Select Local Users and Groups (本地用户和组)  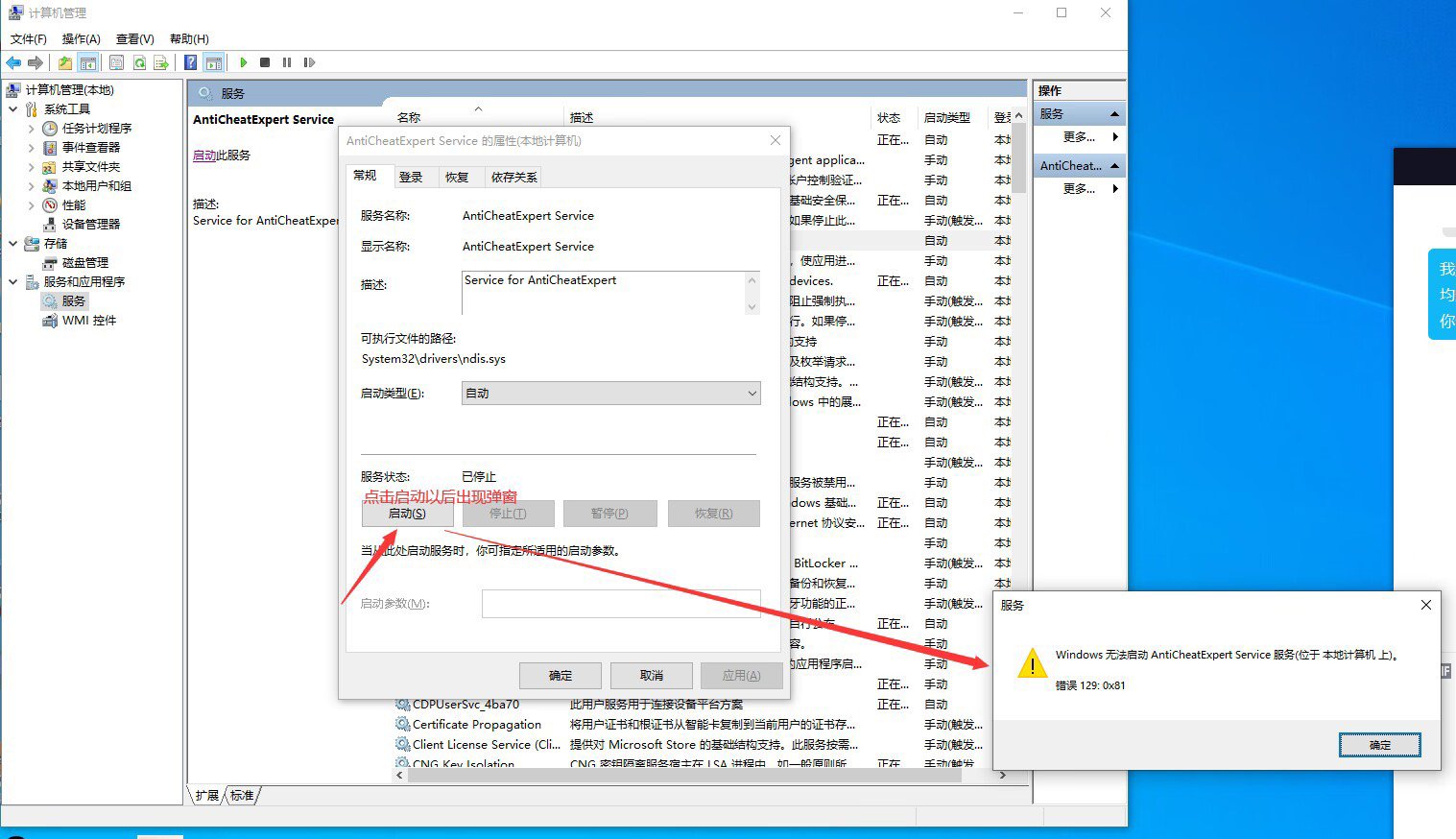97,185
